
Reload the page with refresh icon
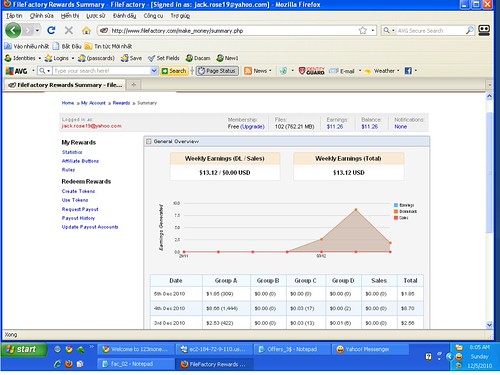click(51, 31)
